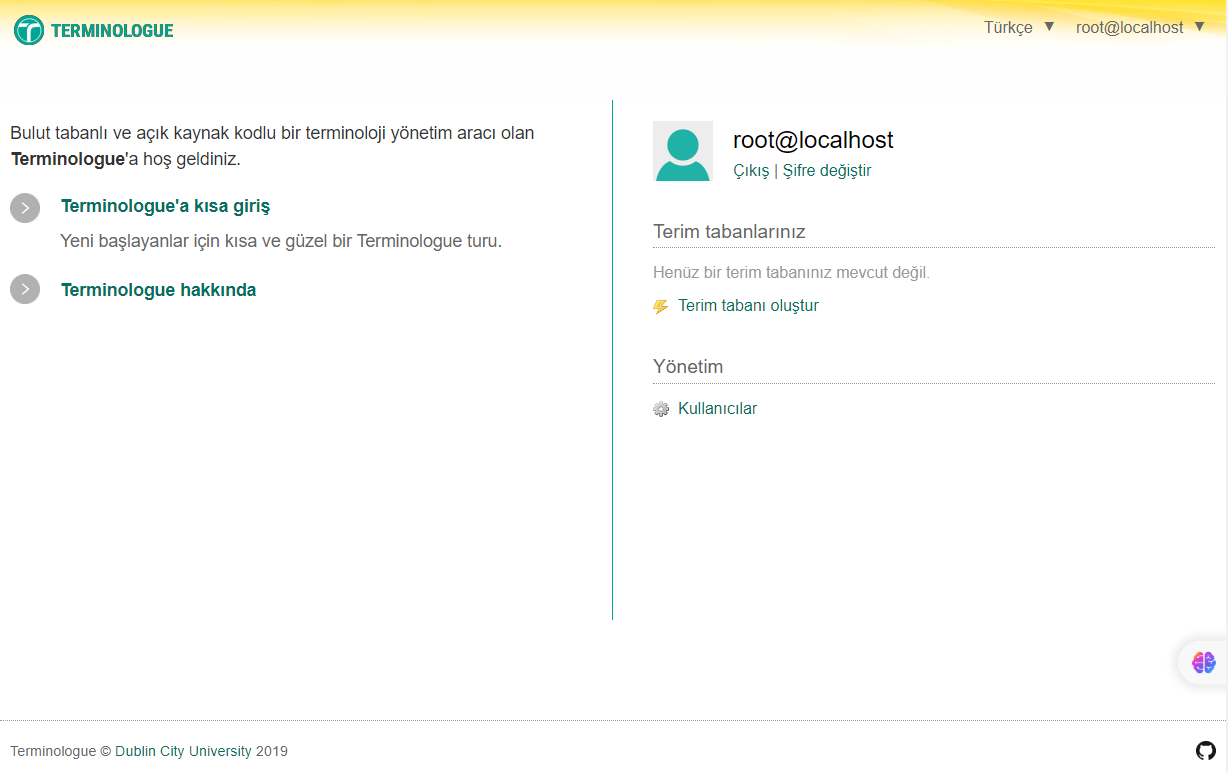The image size is (1228, 773).
Task: Go to the Kullanıcılar link
Action: (x=717, y=409)
